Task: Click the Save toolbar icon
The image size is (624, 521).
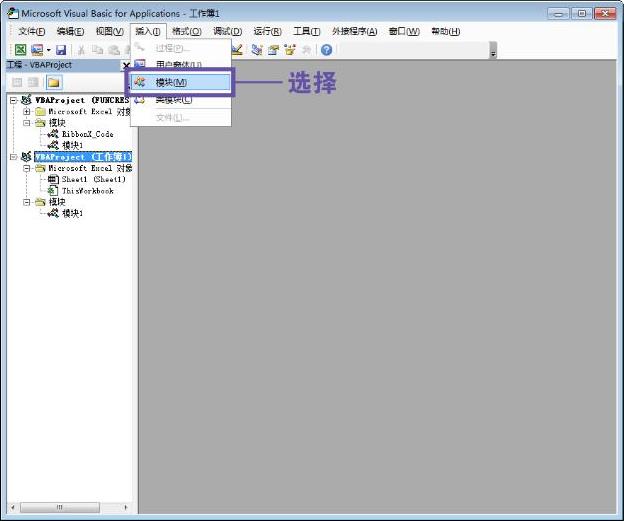Action: click(60, 50)
